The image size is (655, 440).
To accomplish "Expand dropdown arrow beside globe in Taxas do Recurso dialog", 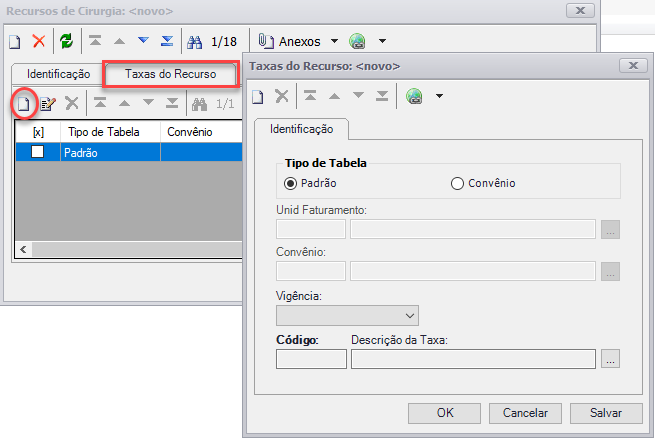I will click(439, 96).
